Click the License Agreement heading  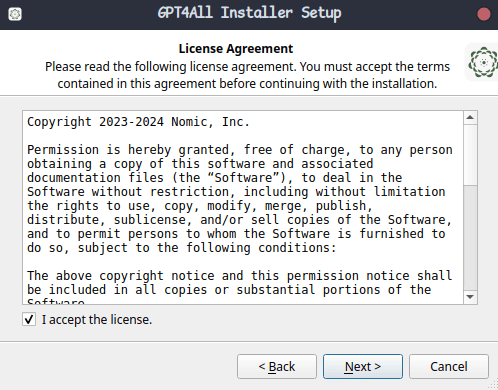236,49
